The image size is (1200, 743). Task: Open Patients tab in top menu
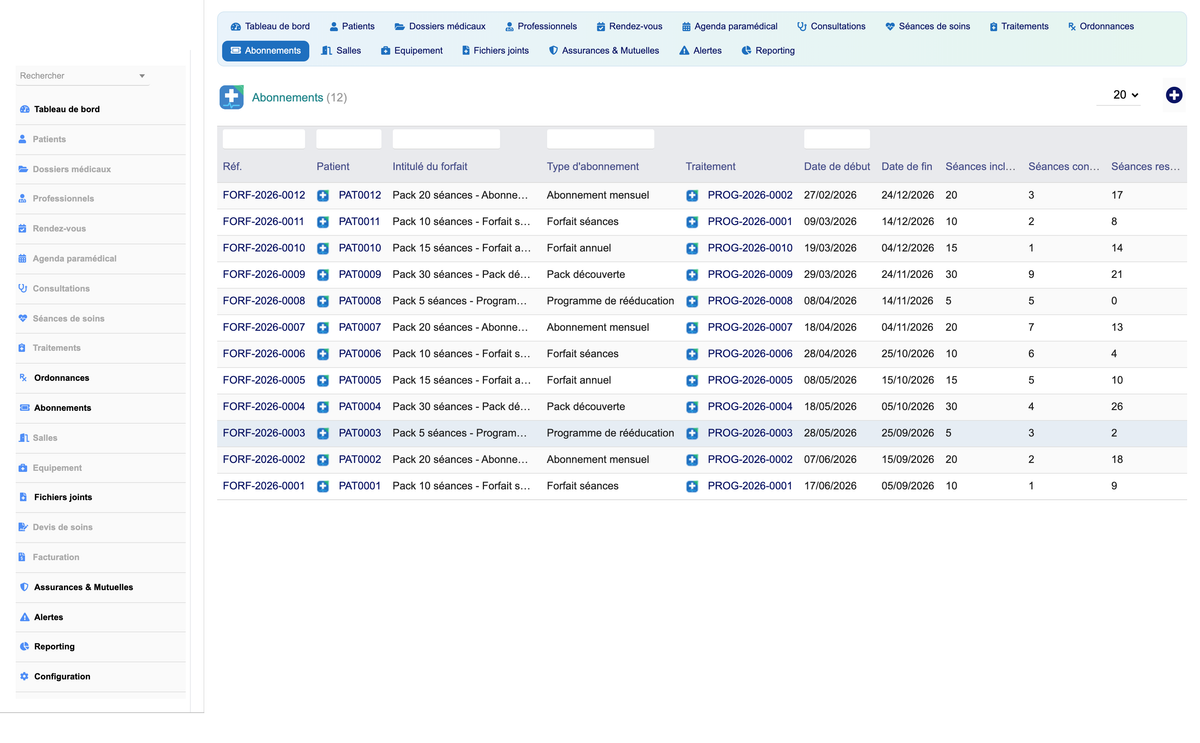point(352,26)
